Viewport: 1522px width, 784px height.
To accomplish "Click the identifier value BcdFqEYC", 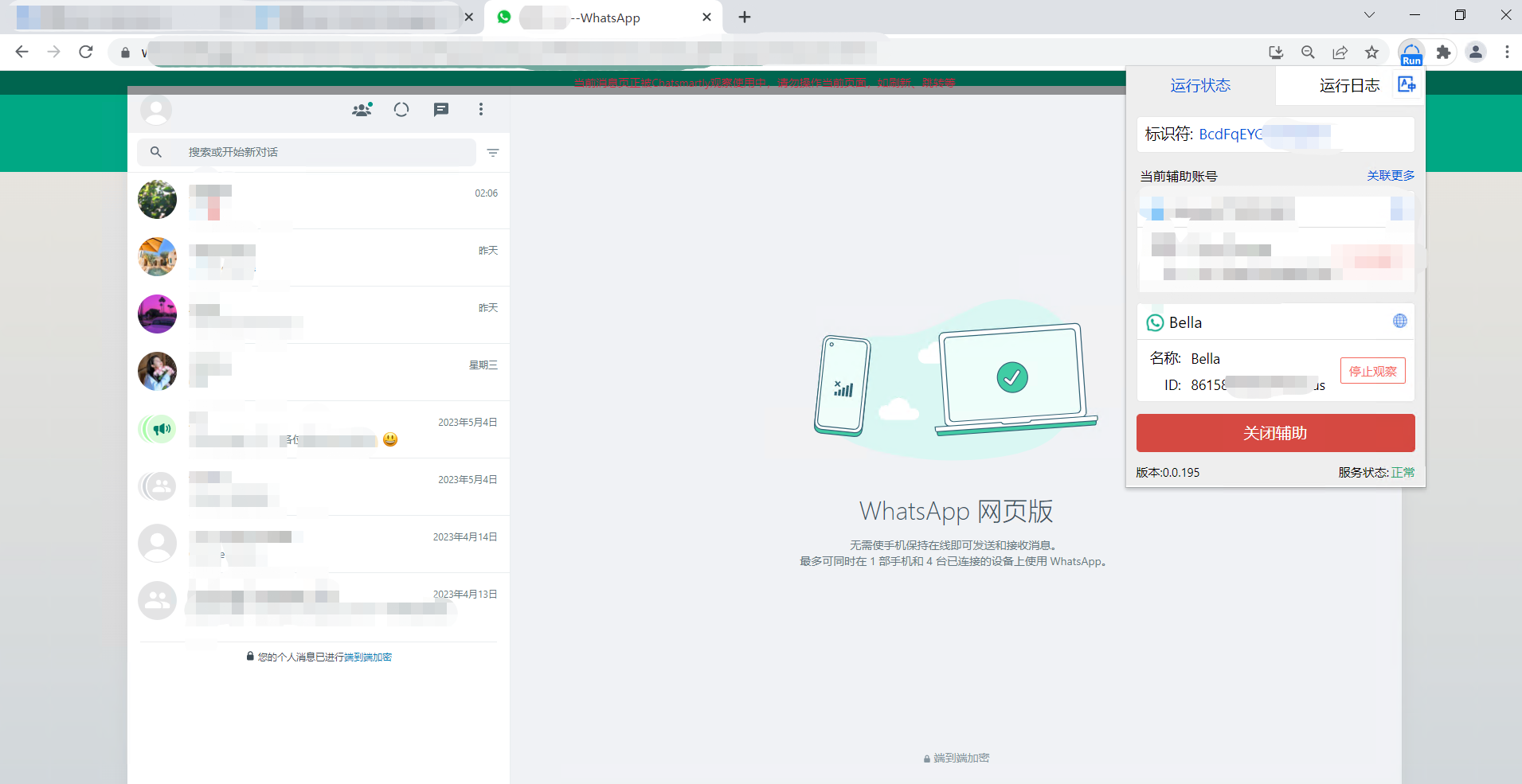I will [1231, 134].
